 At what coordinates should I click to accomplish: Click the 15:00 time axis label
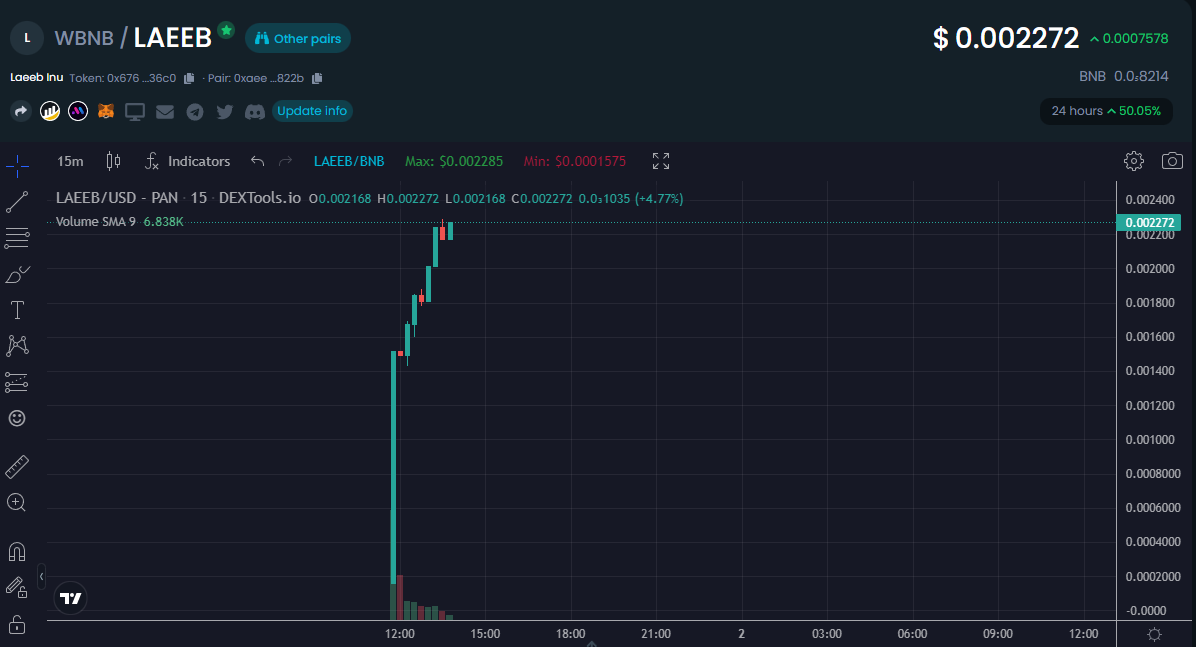[x=485, y=634]
